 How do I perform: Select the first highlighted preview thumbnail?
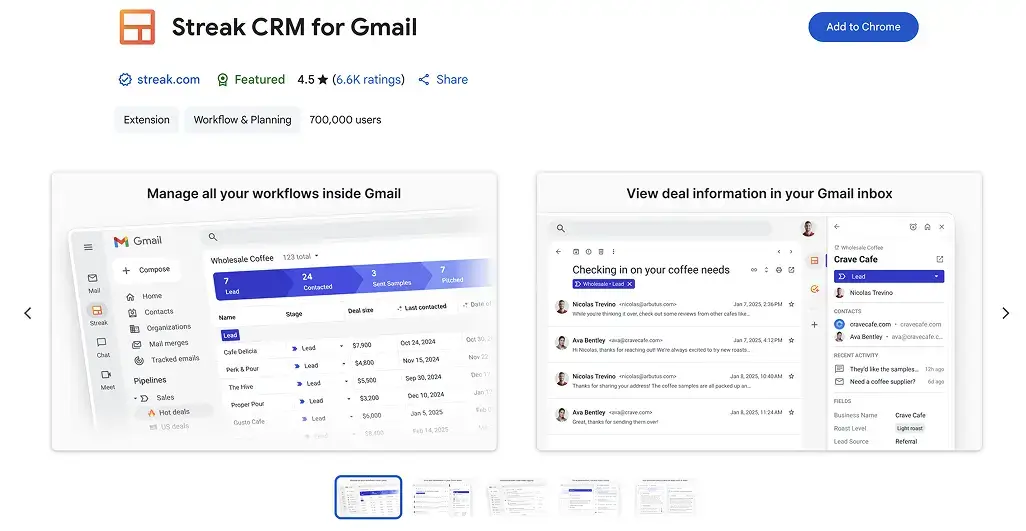click(x=368, y=497)
